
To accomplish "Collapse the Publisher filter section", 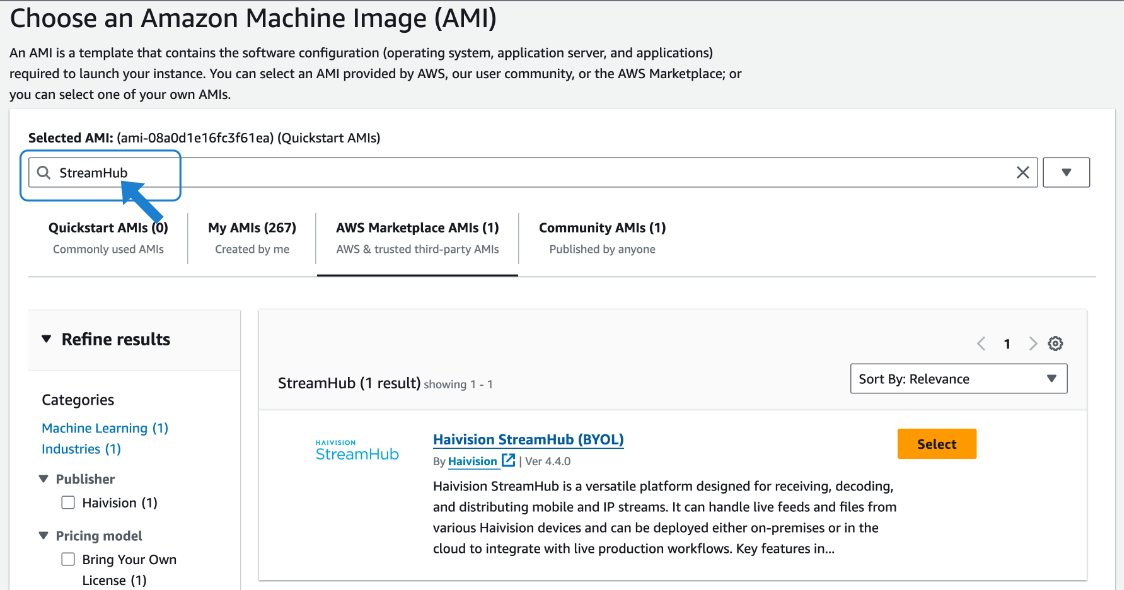I will [45, 479].
